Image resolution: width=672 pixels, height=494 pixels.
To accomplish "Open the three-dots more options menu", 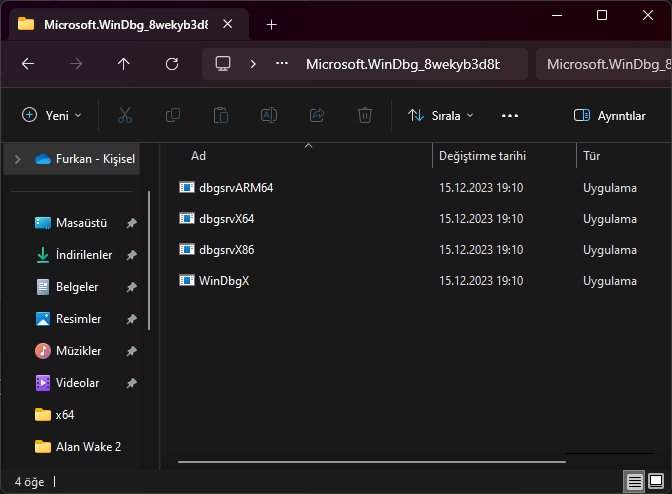I will coord(510,115).
